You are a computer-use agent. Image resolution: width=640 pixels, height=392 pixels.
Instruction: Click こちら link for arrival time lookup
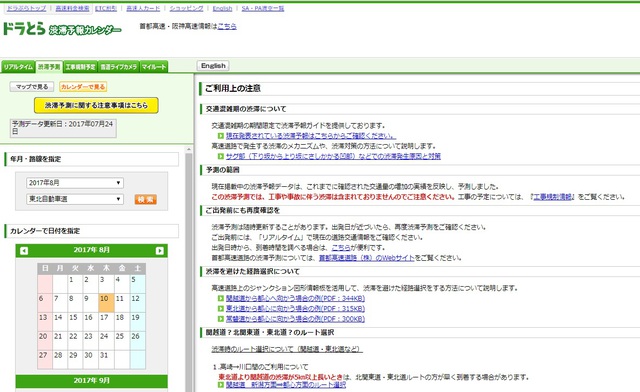point(341,247)
